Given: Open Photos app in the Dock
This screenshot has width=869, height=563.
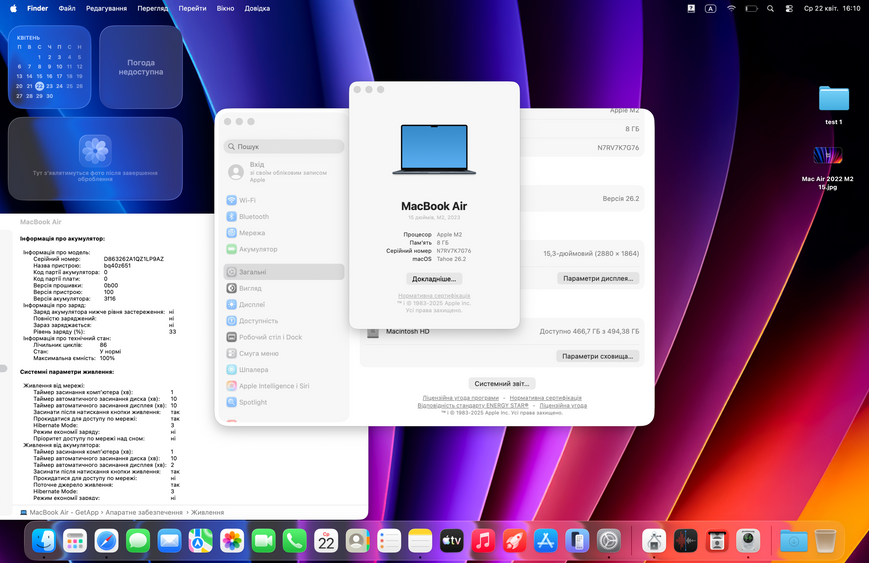Looking at the screenshot, I should click(x=232, y=541).
